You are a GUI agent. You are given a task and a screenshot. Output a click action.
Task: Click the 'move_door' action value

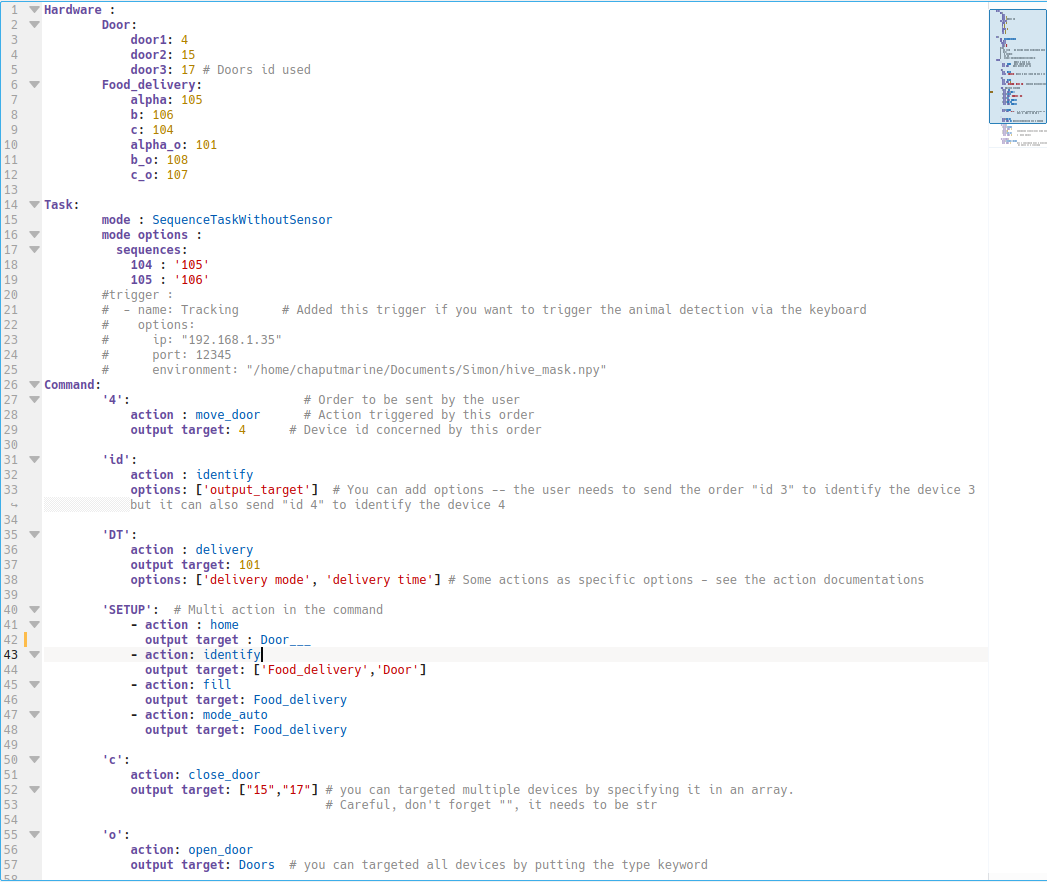[x=228, y=415]
